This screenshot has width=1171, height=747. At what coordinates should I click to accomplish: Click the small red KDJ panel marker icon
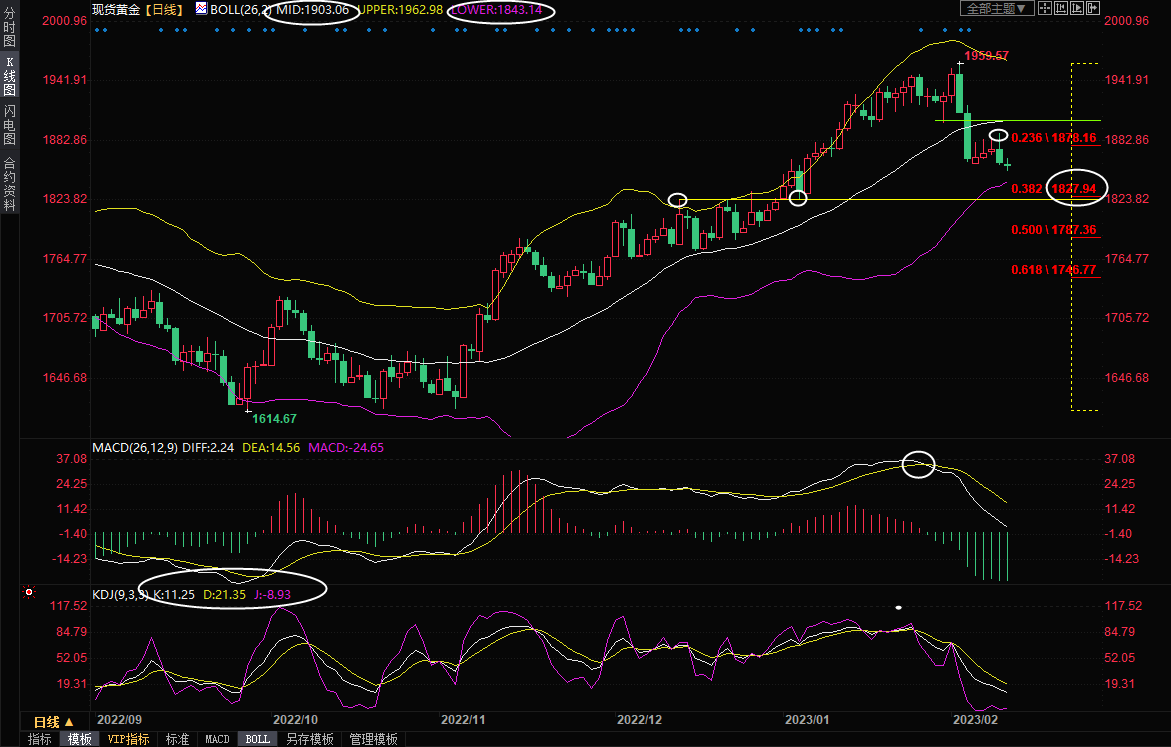(x=28, y=593)
